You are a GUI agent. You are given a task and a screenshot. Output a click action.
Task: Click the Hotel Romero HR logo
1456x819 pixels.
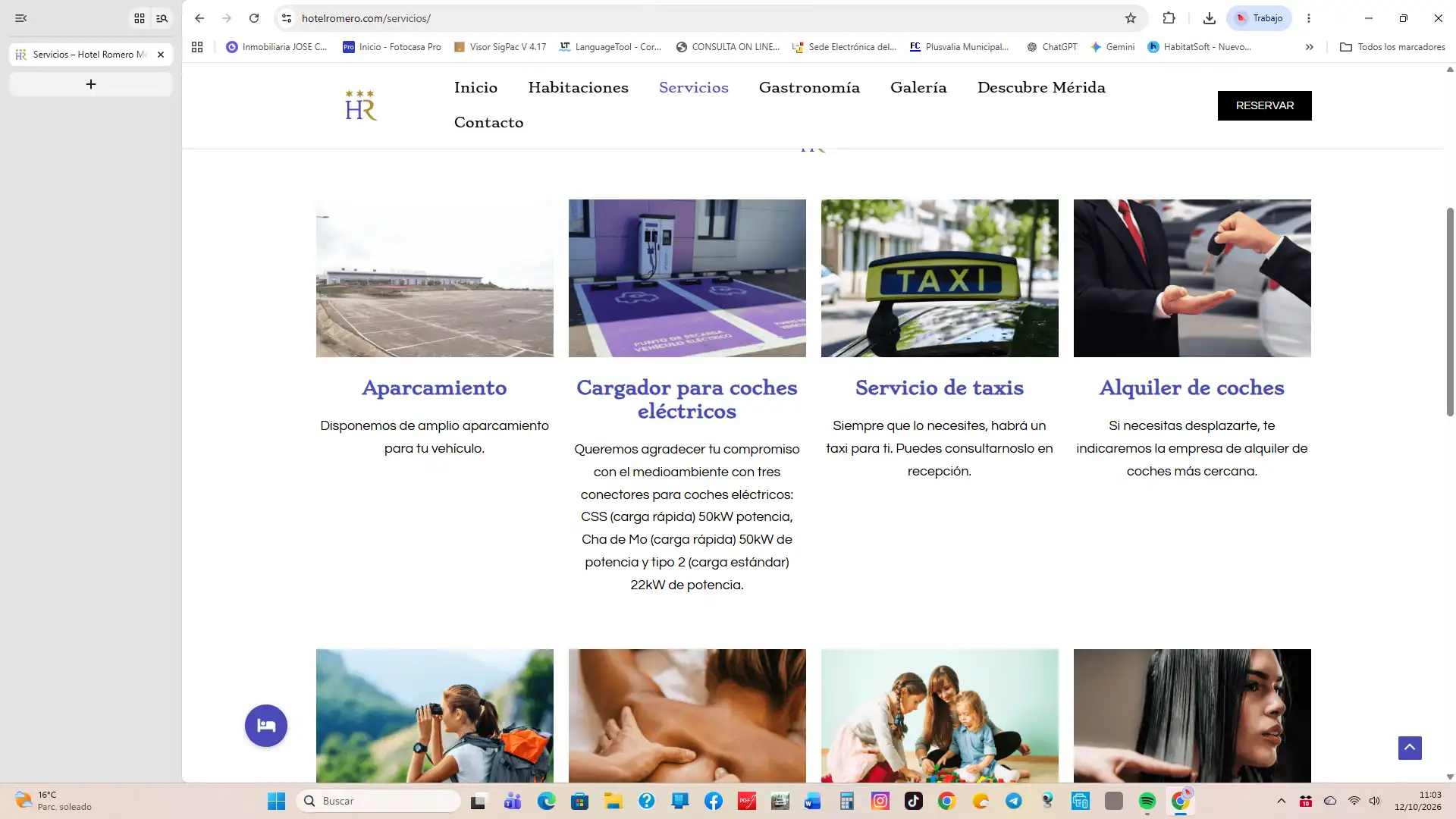[361, 105]
